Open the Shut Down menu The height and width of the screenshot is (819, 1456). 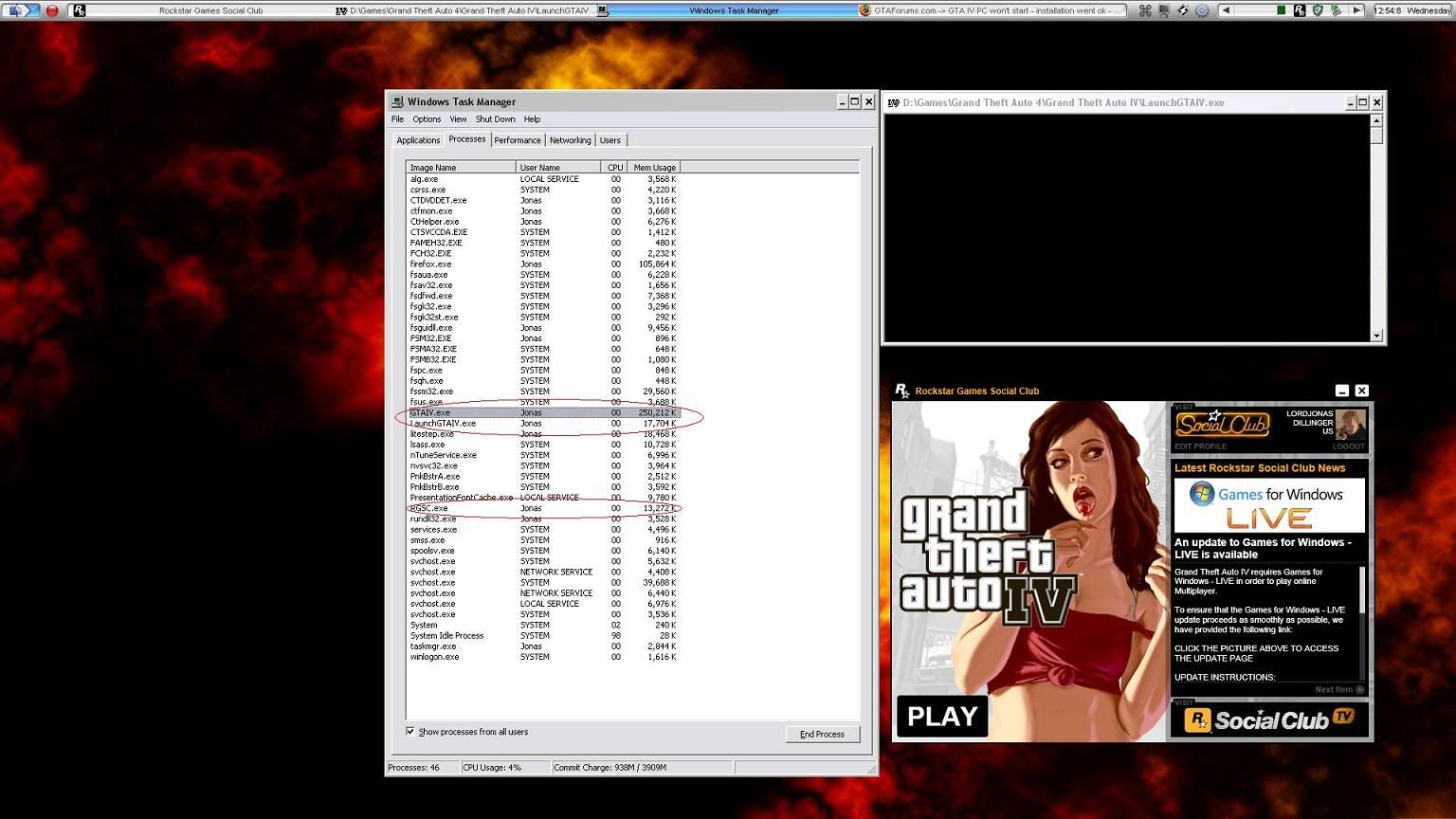coord(495,119)
